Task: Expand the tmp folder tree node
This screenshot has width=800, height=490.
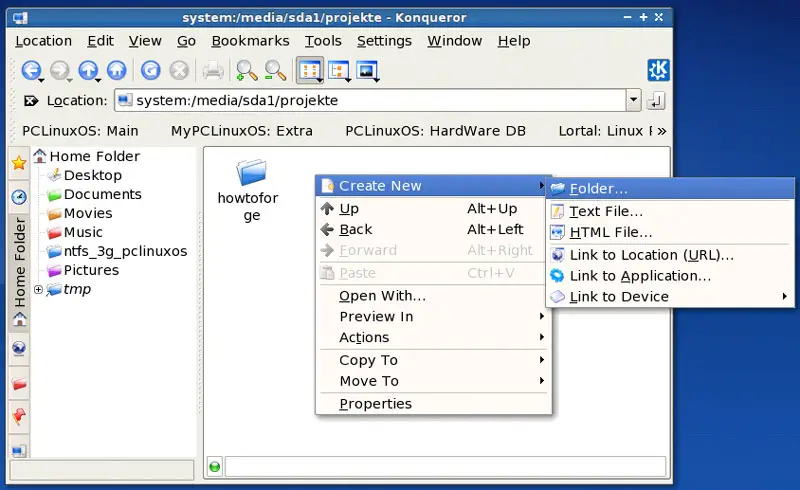Action: click(x=38, y=289)
